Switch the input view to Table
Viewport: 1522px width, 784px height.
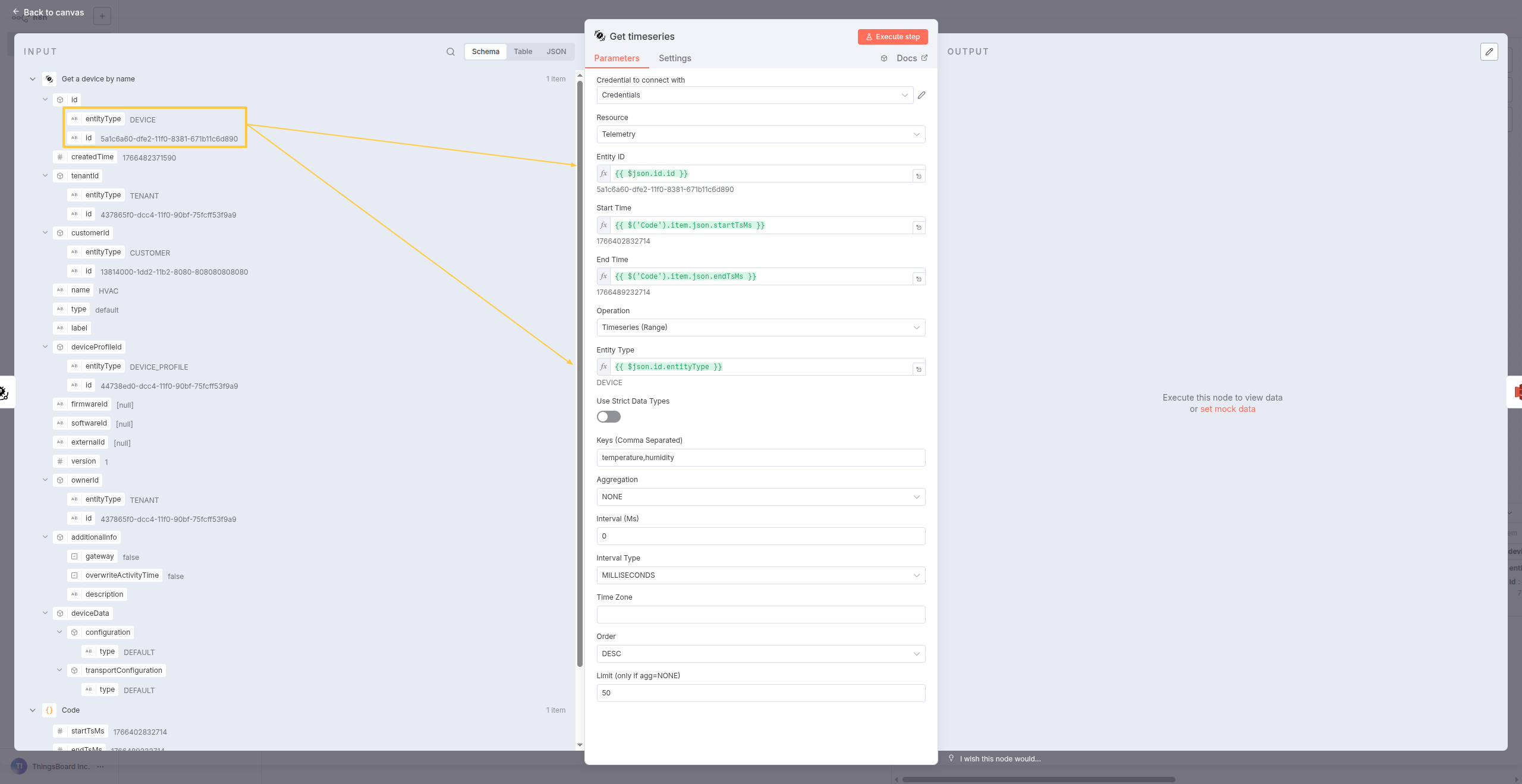pyautogui.click(x=523, y=52)
